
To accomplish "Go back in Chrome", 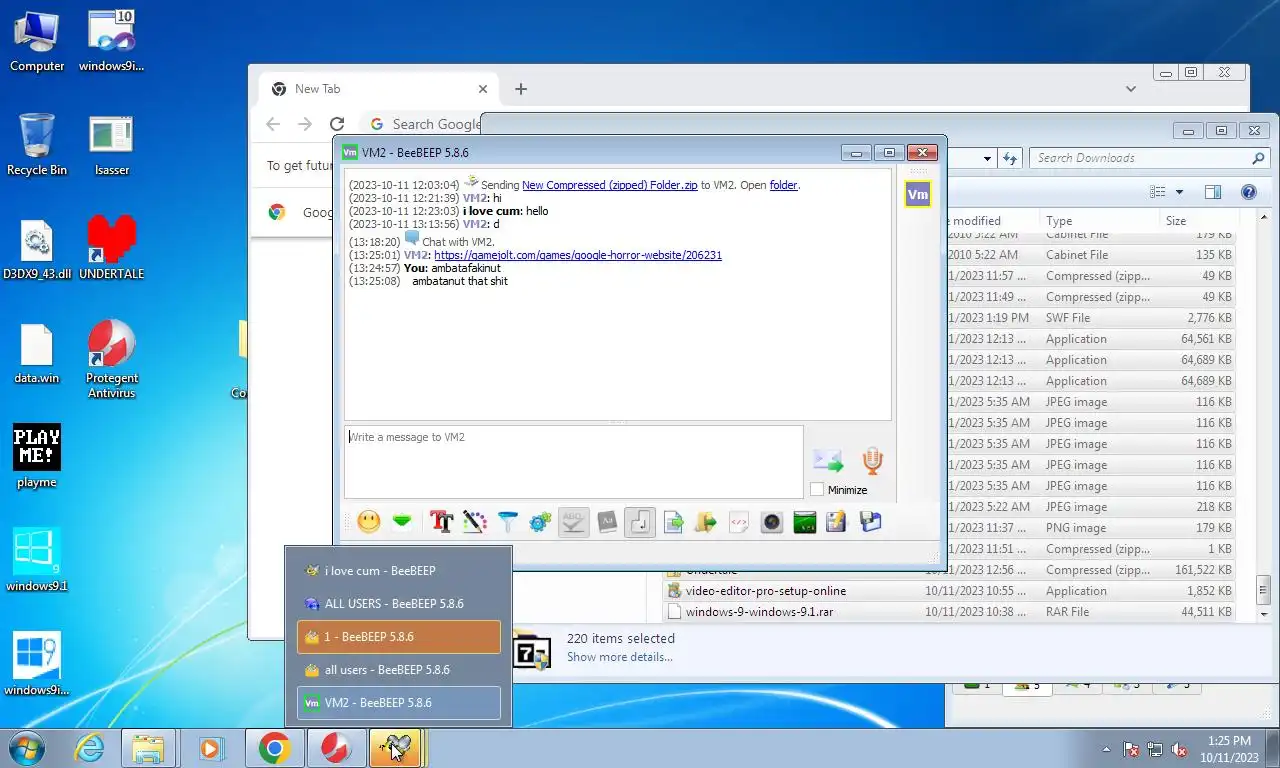I will click(273, 124).
